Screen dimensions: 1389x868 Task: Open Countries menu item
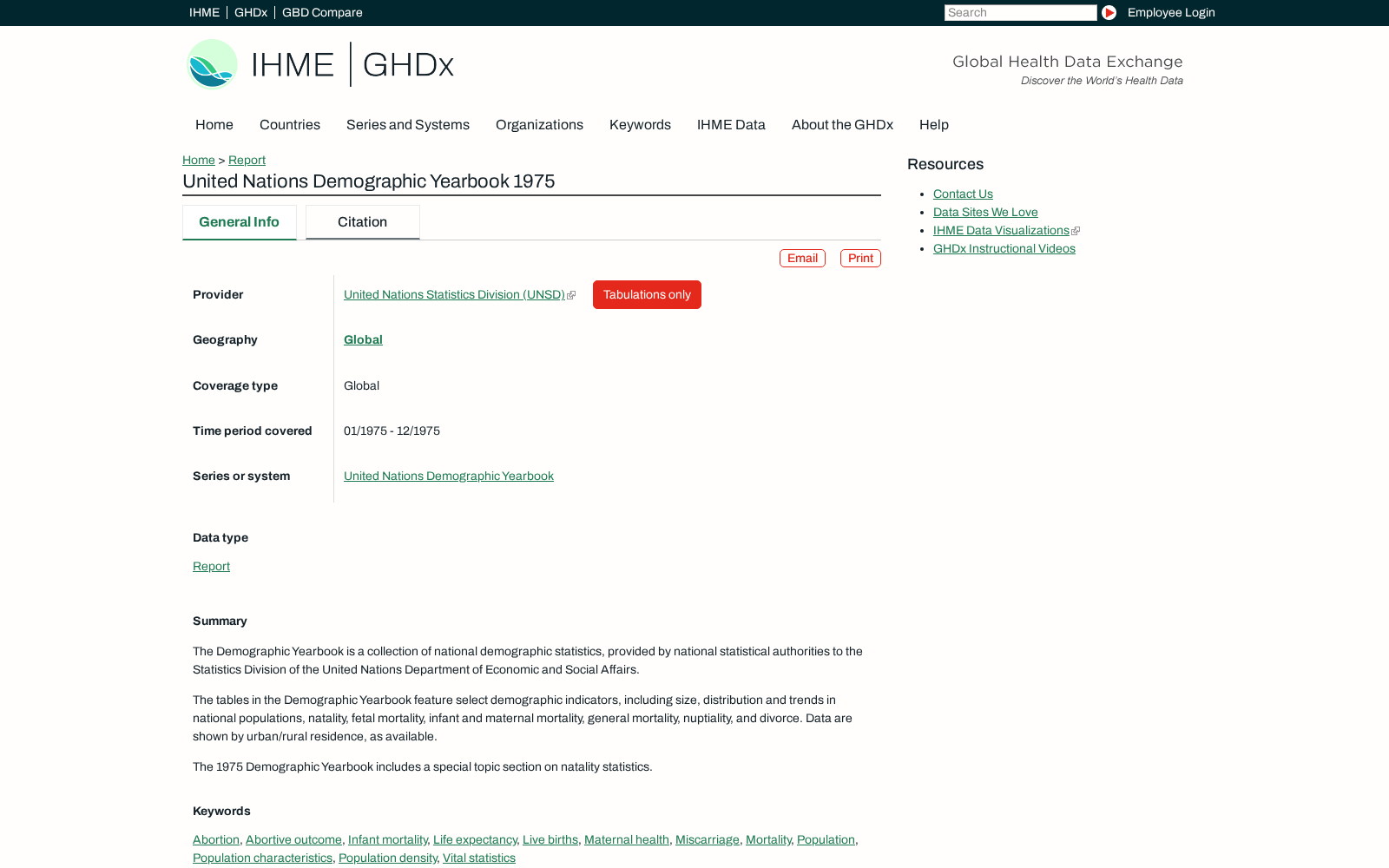290,125
